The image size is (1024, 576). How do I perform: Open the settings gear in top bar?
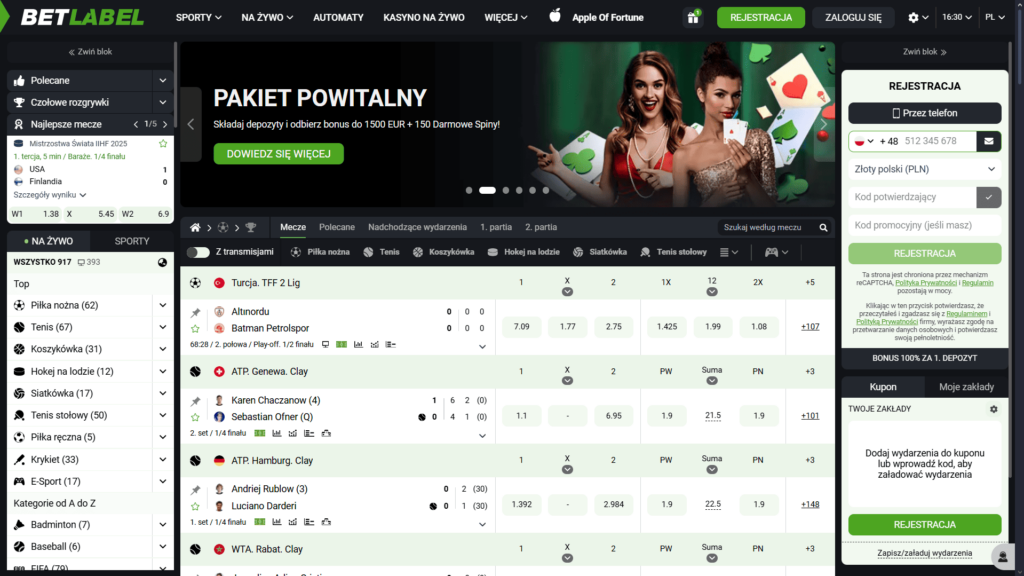[912, 17]
